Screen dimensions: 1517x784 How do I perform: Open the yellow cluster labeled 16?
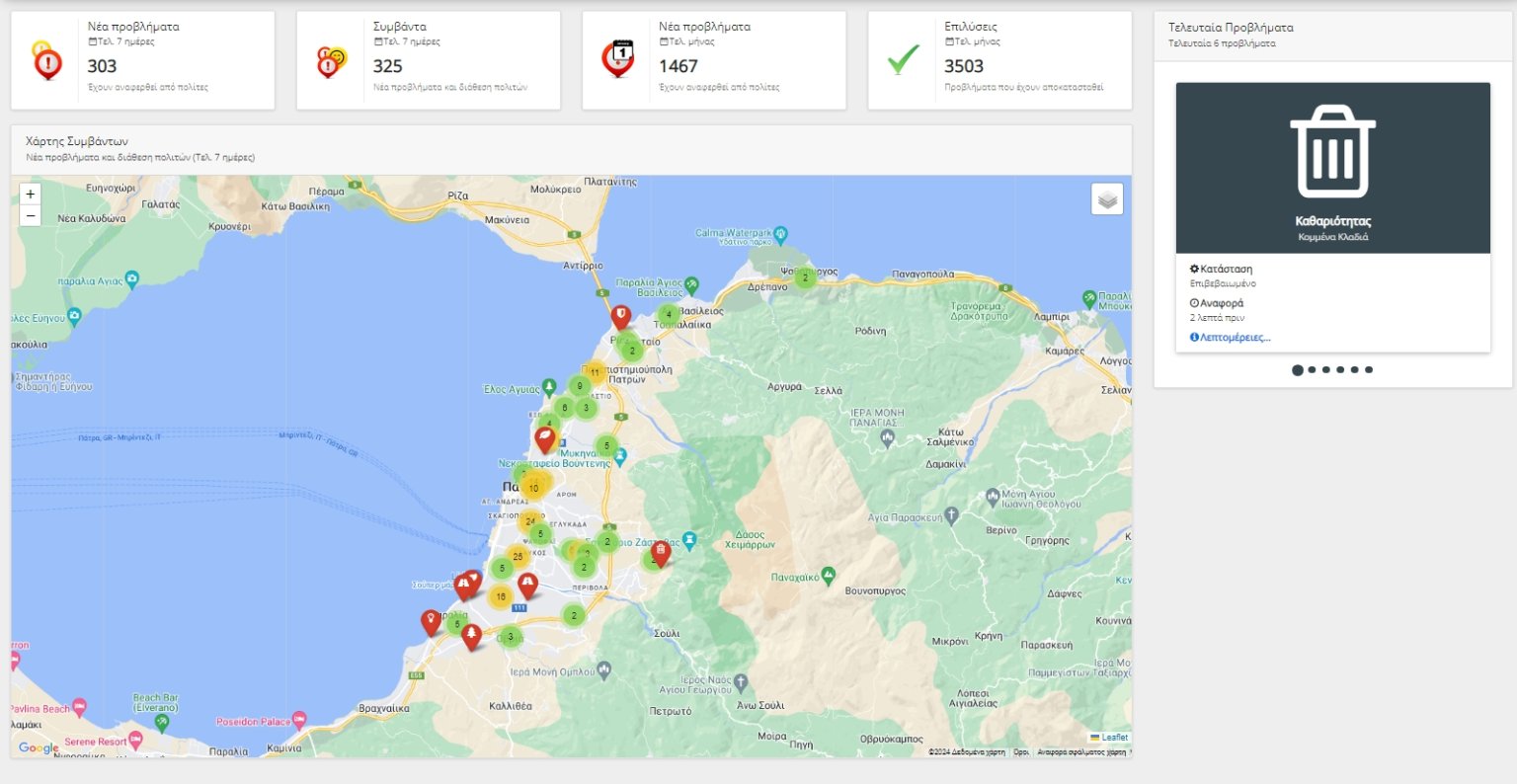501,596
